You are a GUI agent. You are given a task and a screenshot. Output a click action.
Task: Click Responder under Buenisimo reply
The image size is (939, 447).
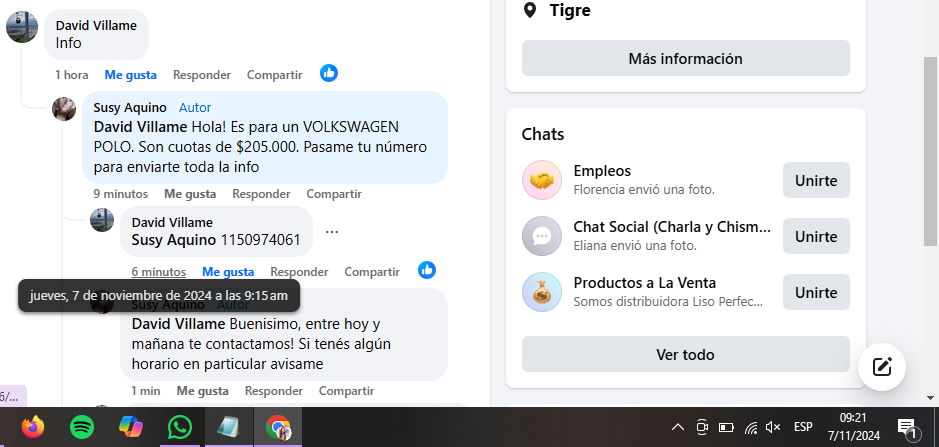[x=274, y=391]
